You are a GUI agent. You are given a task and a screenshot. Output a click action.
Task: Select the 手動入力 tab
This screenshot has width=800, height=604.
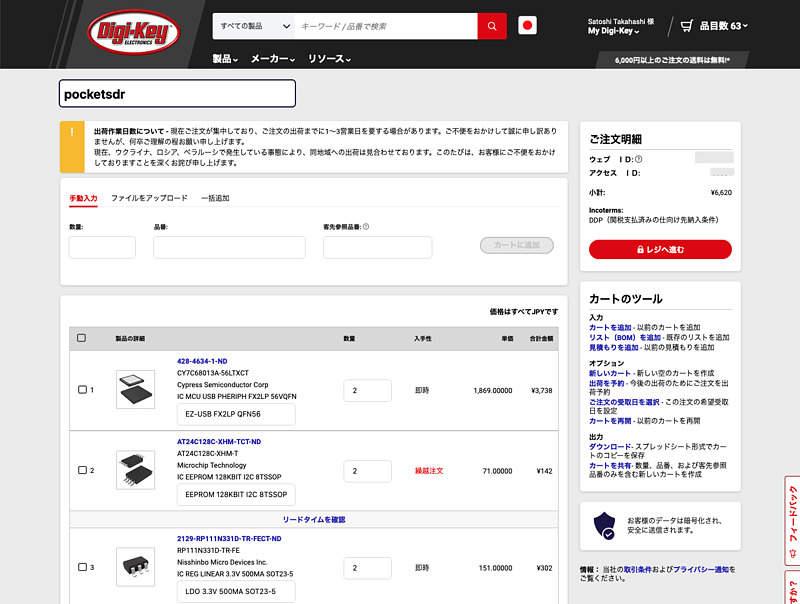83,198
